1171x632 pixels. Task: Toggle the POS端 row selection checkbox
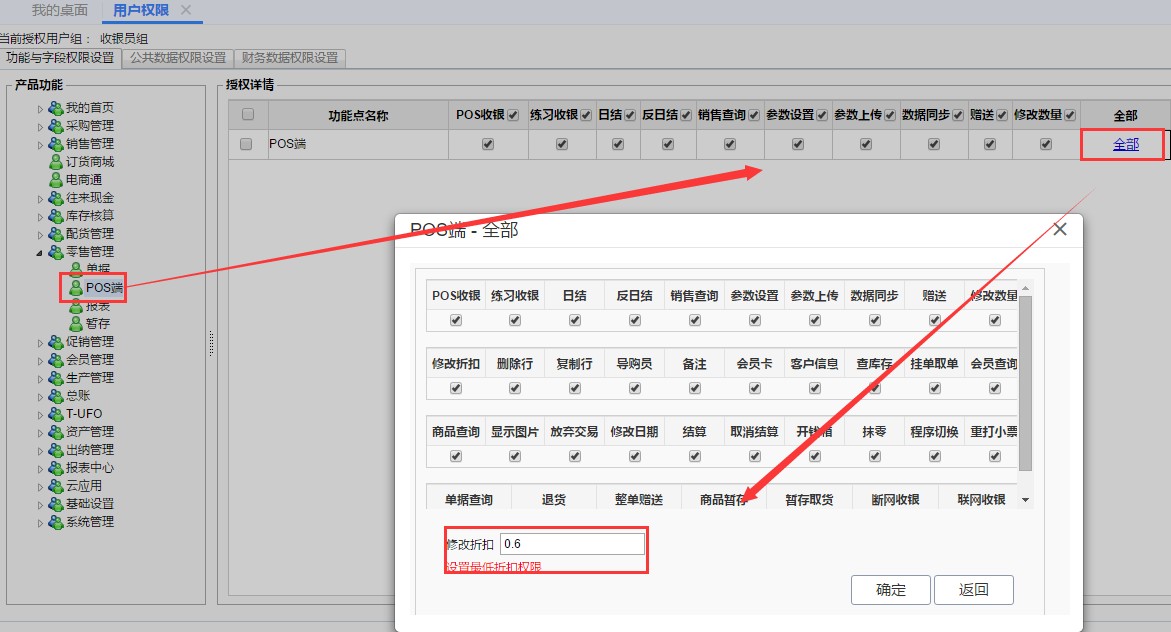coord(246,143)
